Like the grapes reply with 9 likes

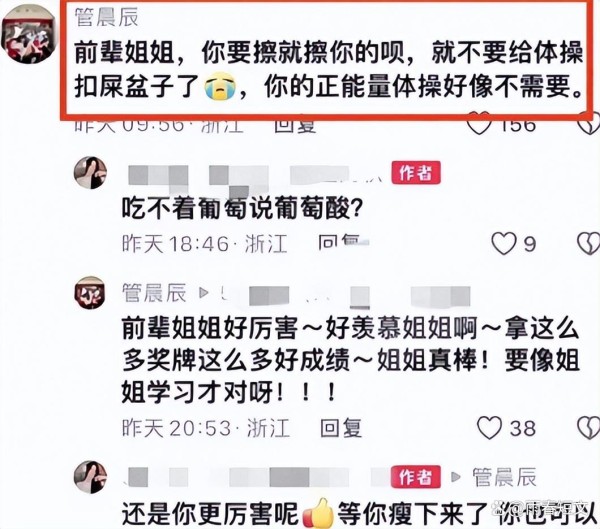click(504, 243)
